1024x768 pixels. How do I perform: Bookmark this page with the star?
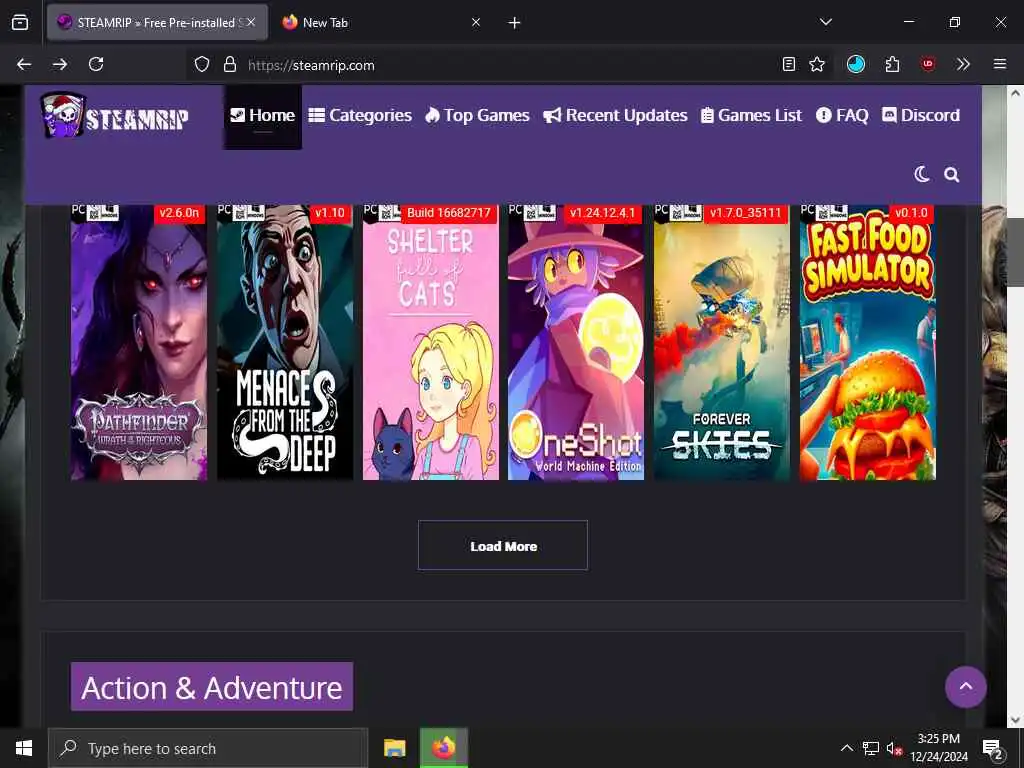pyautogui.click(x=817, y=64)
